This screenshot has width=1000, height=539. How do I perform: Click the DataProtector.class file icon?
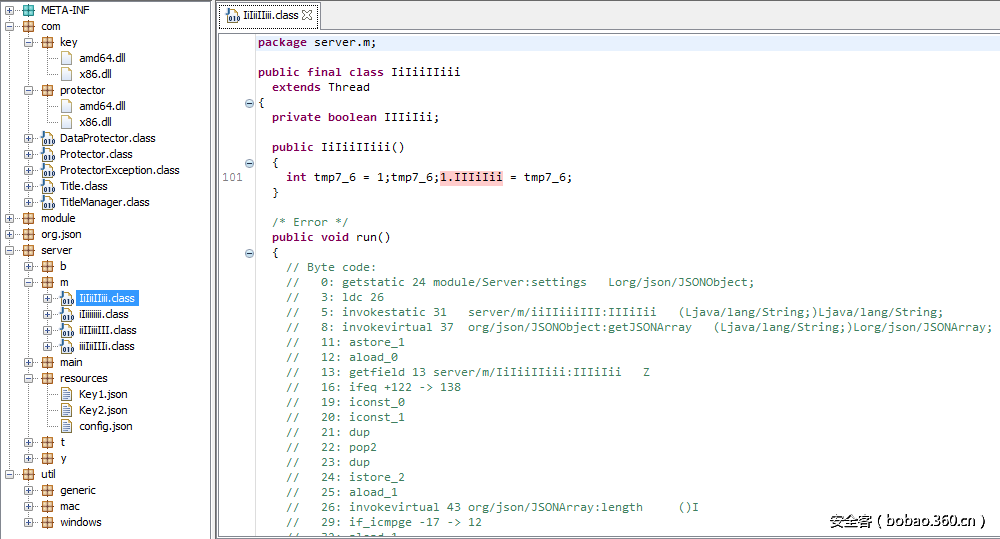click(x=48, y=138)
